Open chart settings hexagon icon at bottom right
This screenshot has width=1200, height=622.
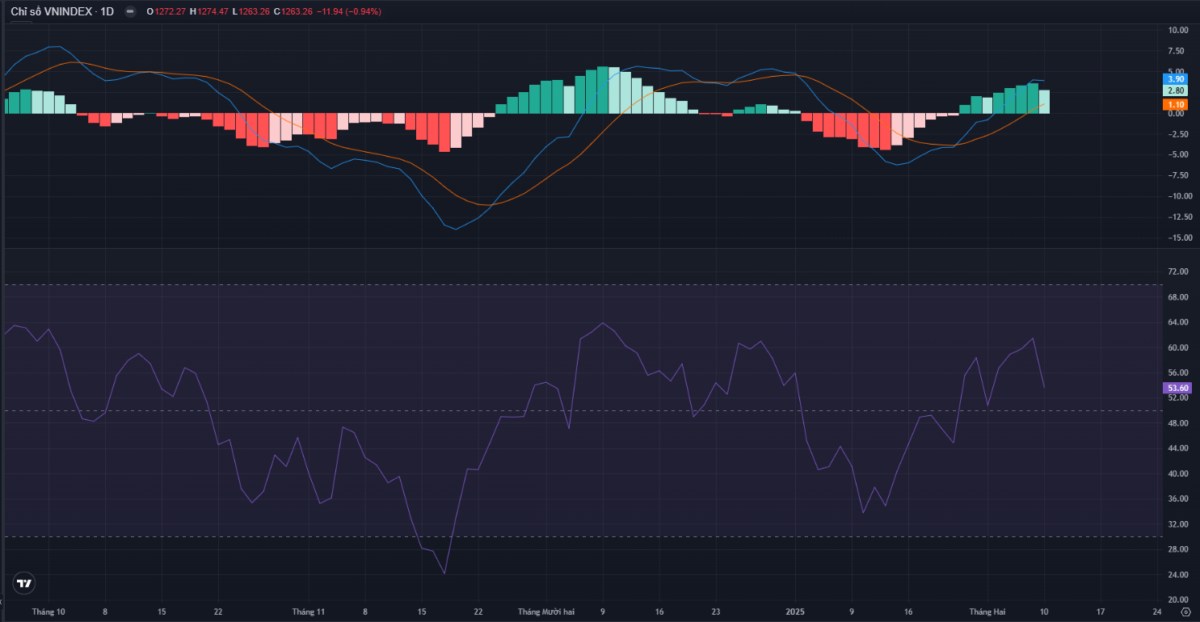[1185, 610]
